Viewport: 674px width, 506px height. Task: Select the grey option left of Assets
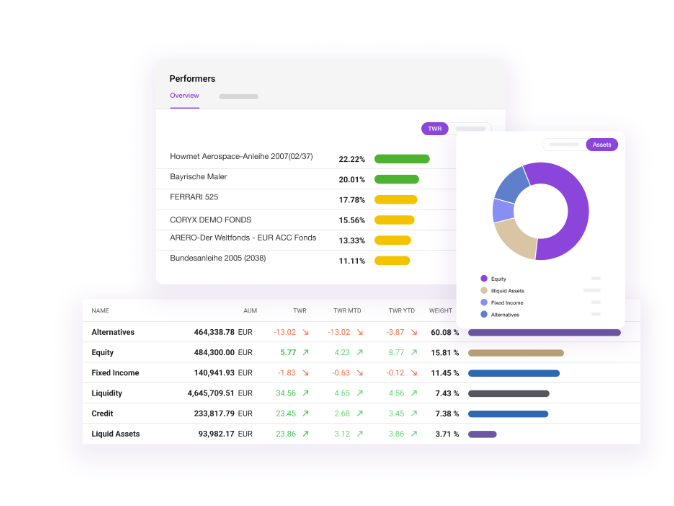564,144
